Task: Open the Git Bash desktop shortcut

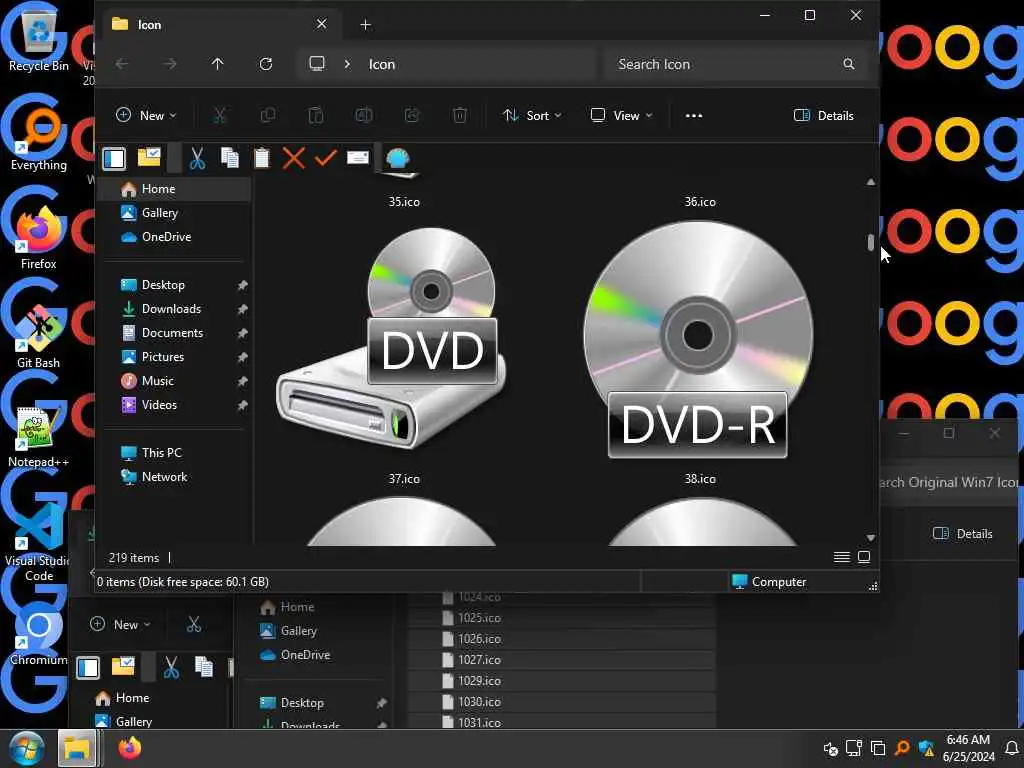Action: pyautogui.click(x=39, y=337)
